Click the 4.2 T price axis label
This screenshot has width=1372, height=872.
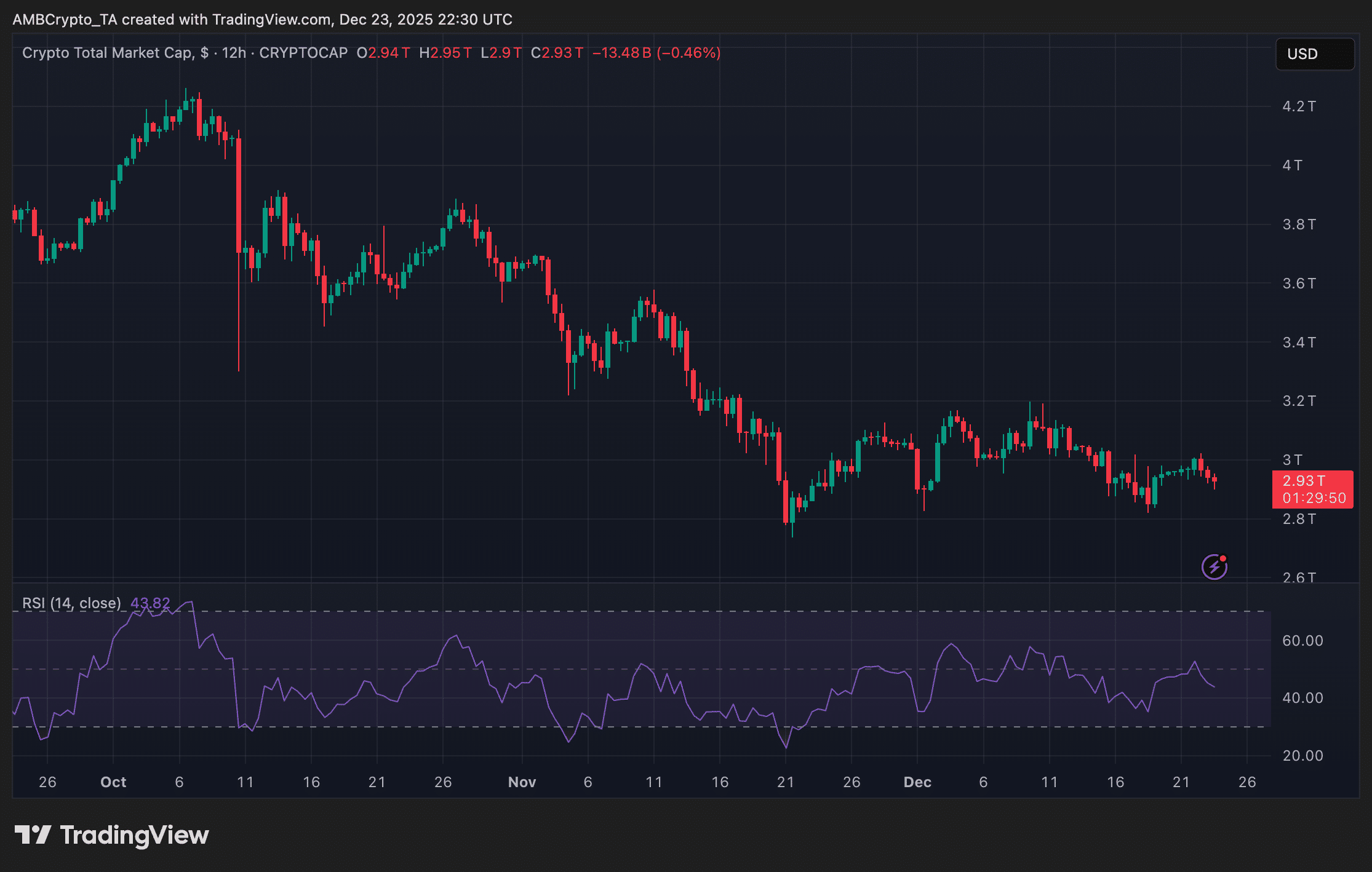tap(1299, 106)
